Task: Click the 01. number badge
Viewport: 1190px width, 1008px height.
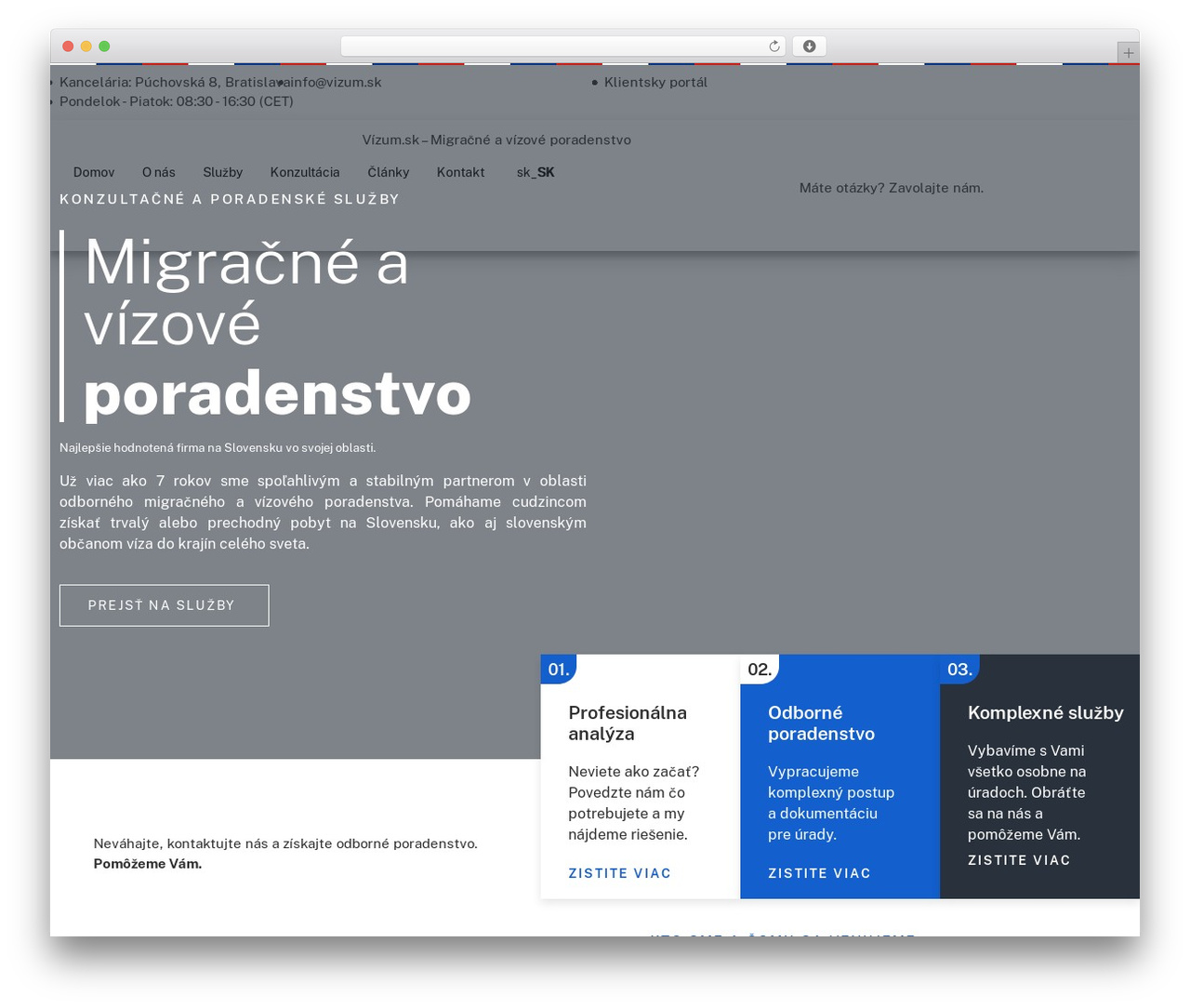Action: tap(559, 670)
